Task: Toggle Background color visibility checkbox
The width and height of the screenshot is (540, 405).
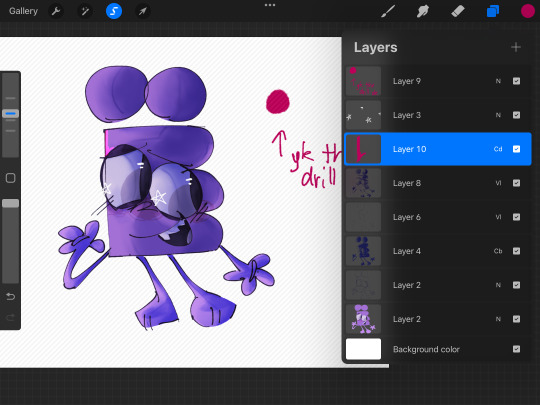Action: click(x=516, y=349)
